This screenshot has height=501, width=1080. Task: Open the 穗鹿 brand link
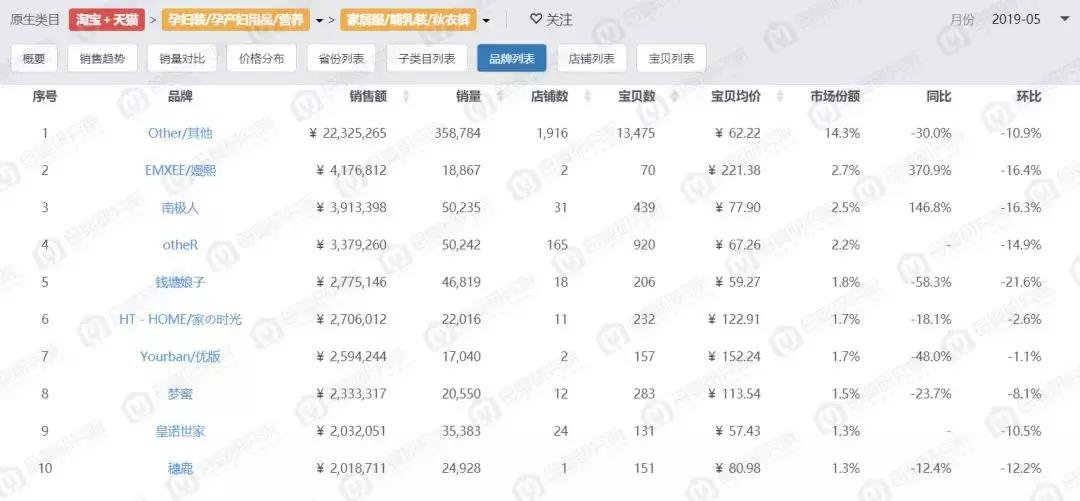point(180,469)
